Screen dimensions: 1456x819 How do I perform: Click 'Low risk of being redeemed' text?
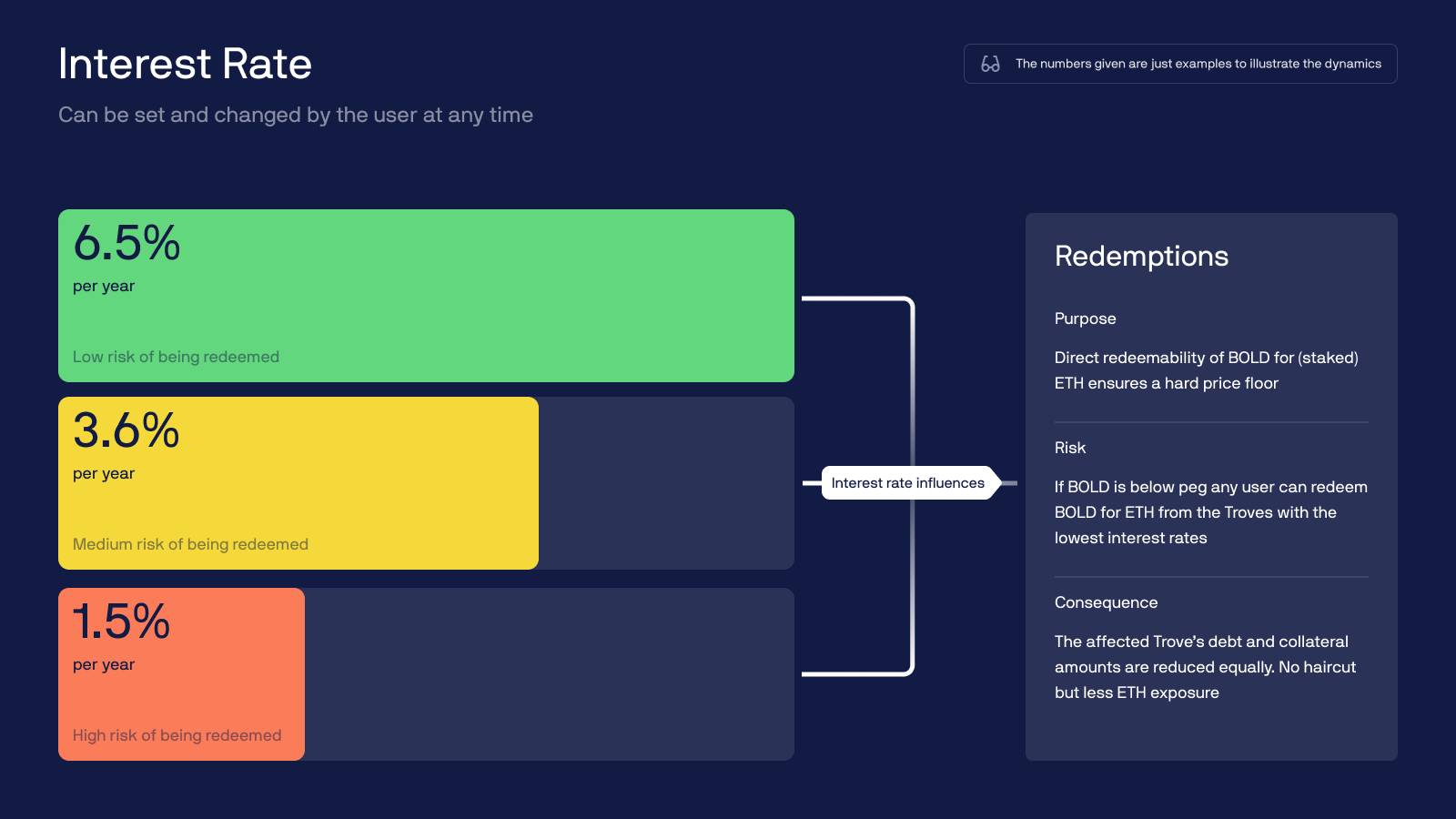176,357
